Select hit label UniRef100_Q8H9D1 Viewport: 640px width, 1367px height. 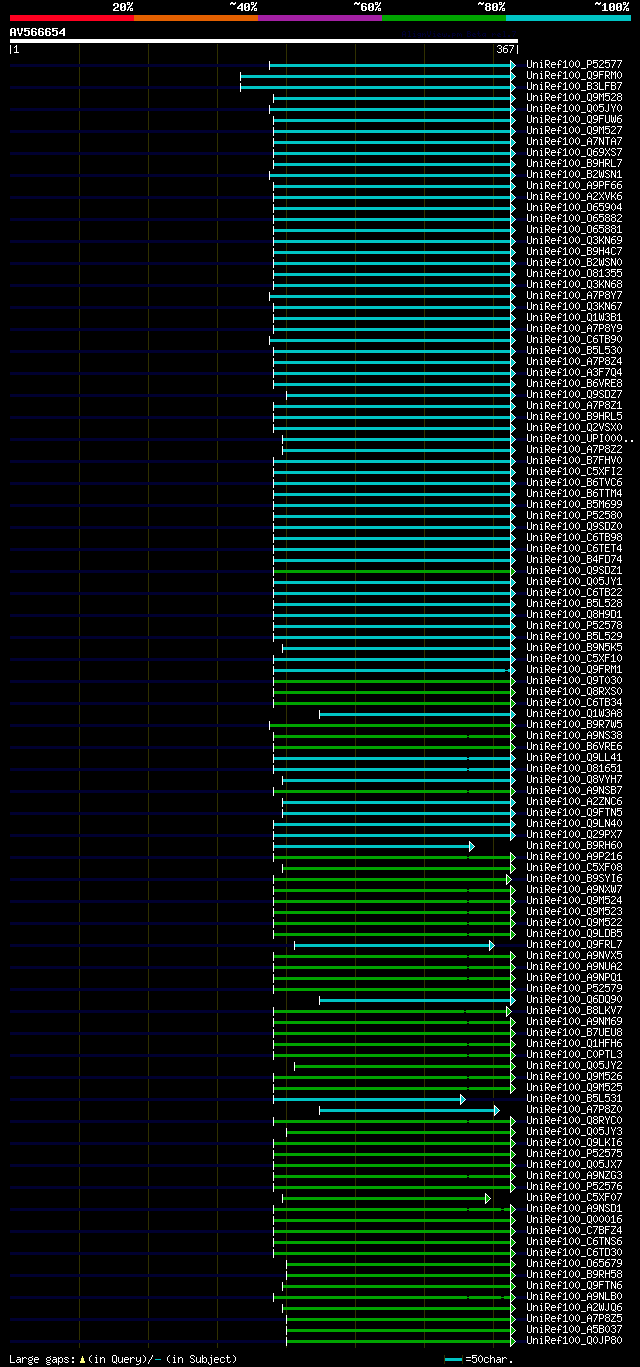(x=574, y=614)
